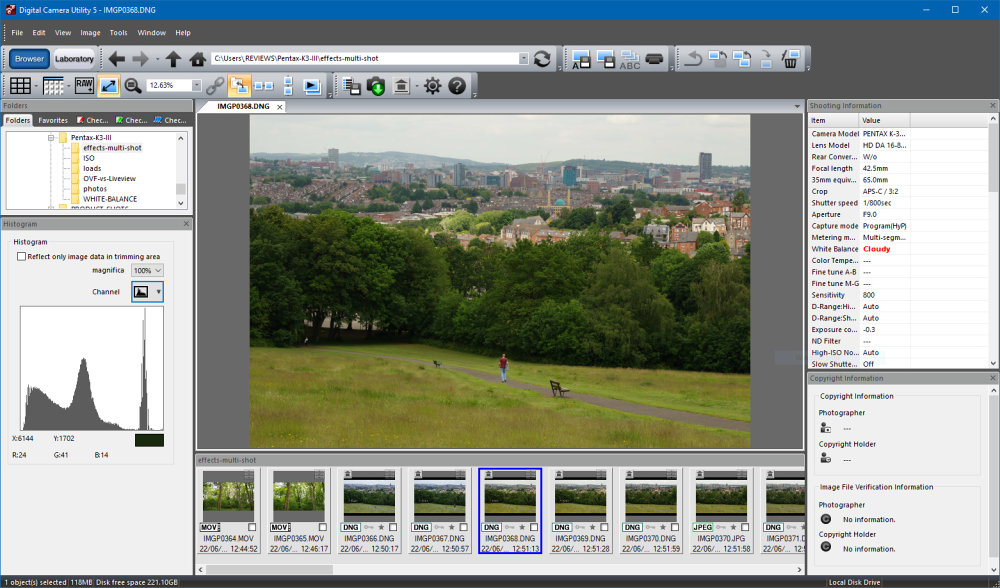This screenshot has height=588, width=1000.
Task: Click the trash can delete icon
Action: (x=791, y=59)
